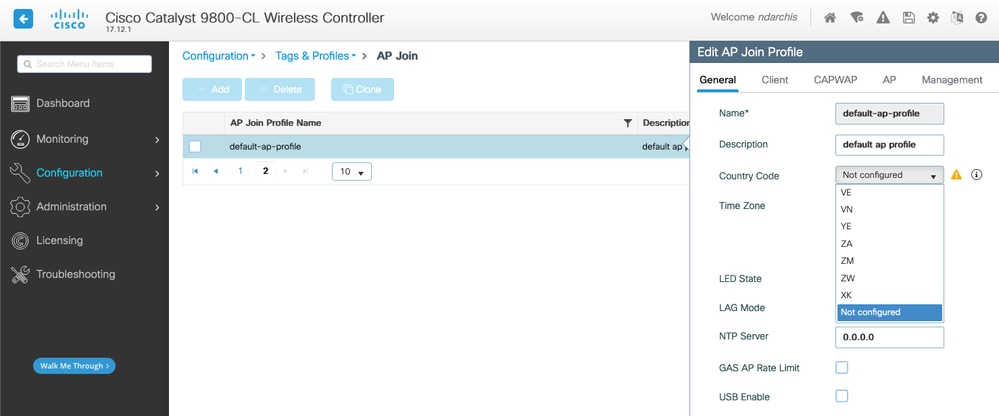
Task: Click the Name field default-ap-profile
Action: pos(889,113)
